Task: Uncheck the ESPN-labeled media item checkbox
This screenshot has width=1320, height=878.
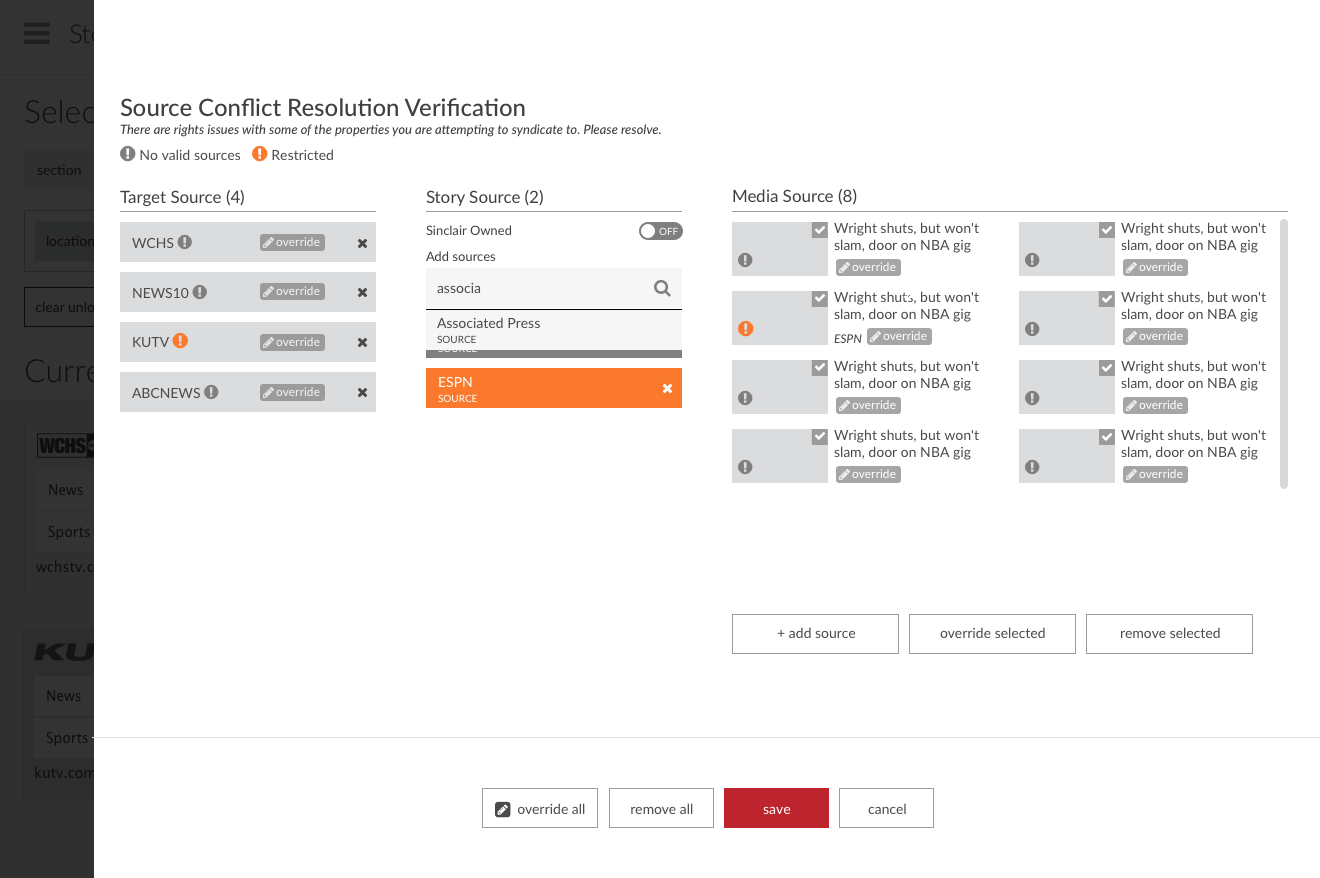Action: 820,299
